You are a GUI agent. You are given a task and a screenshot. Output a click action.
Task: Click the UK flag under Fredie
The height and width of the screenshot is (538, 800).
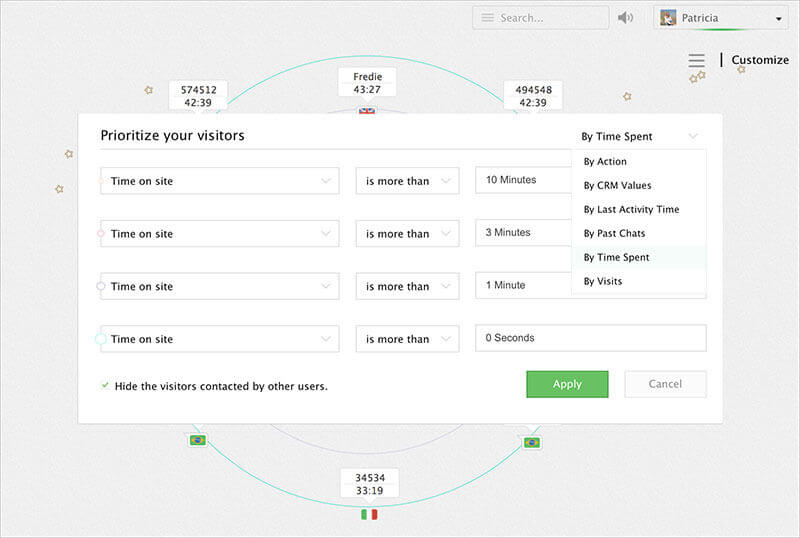click(x=367, y=110)
